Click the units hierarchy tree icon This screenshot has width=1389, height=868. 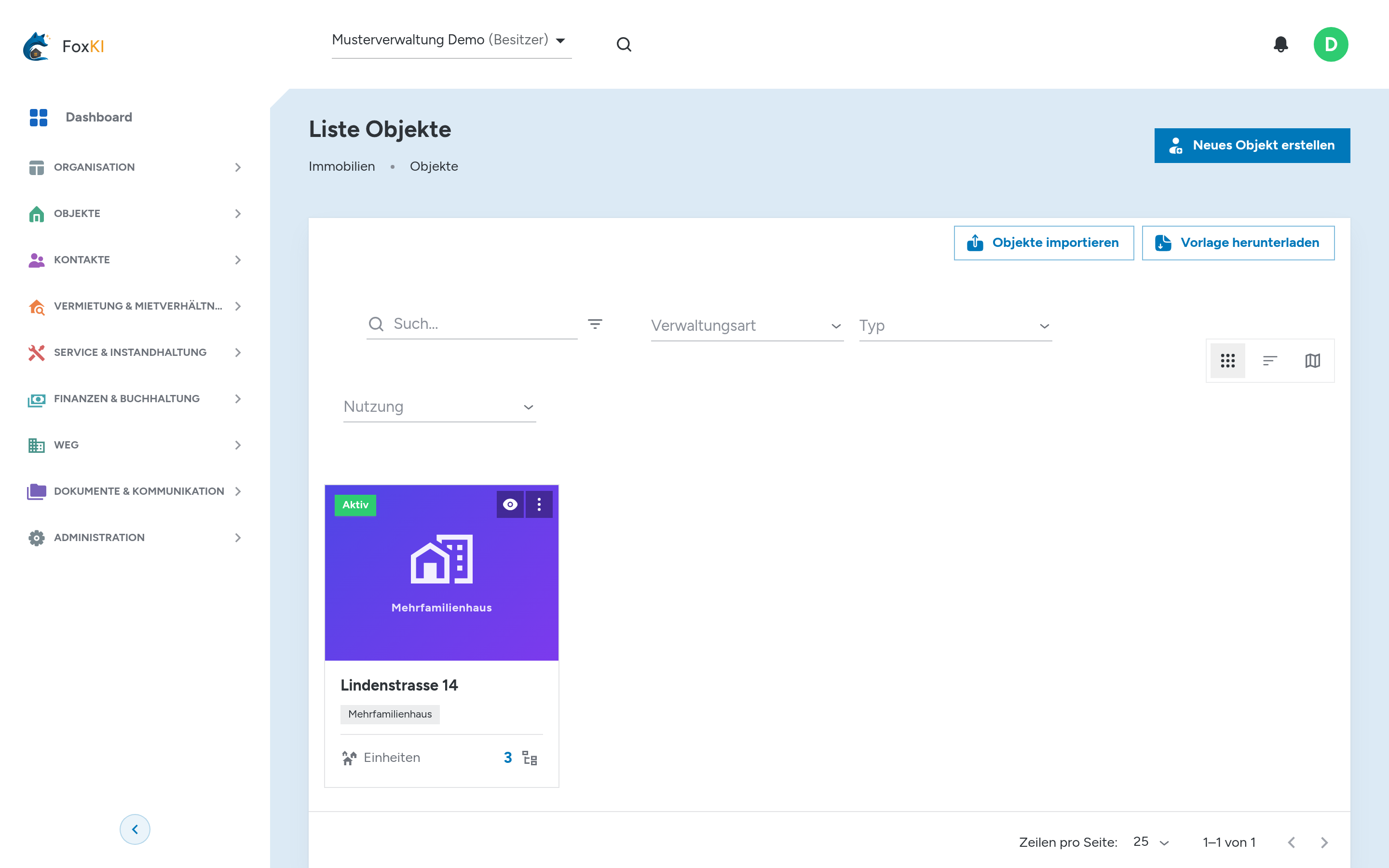pos(530,758)
